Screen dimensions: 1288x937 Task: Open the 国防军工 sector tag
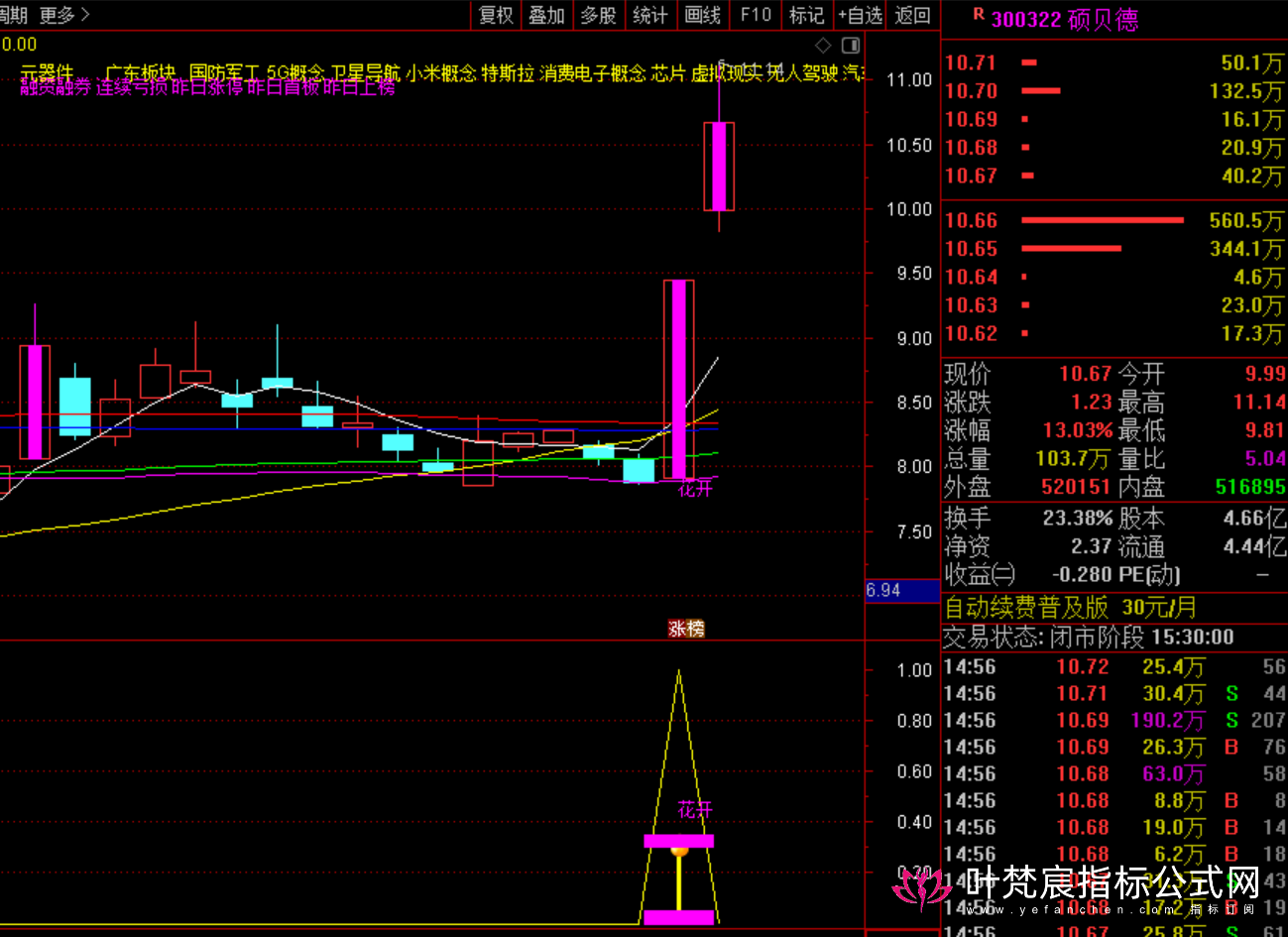coord(224,72)
